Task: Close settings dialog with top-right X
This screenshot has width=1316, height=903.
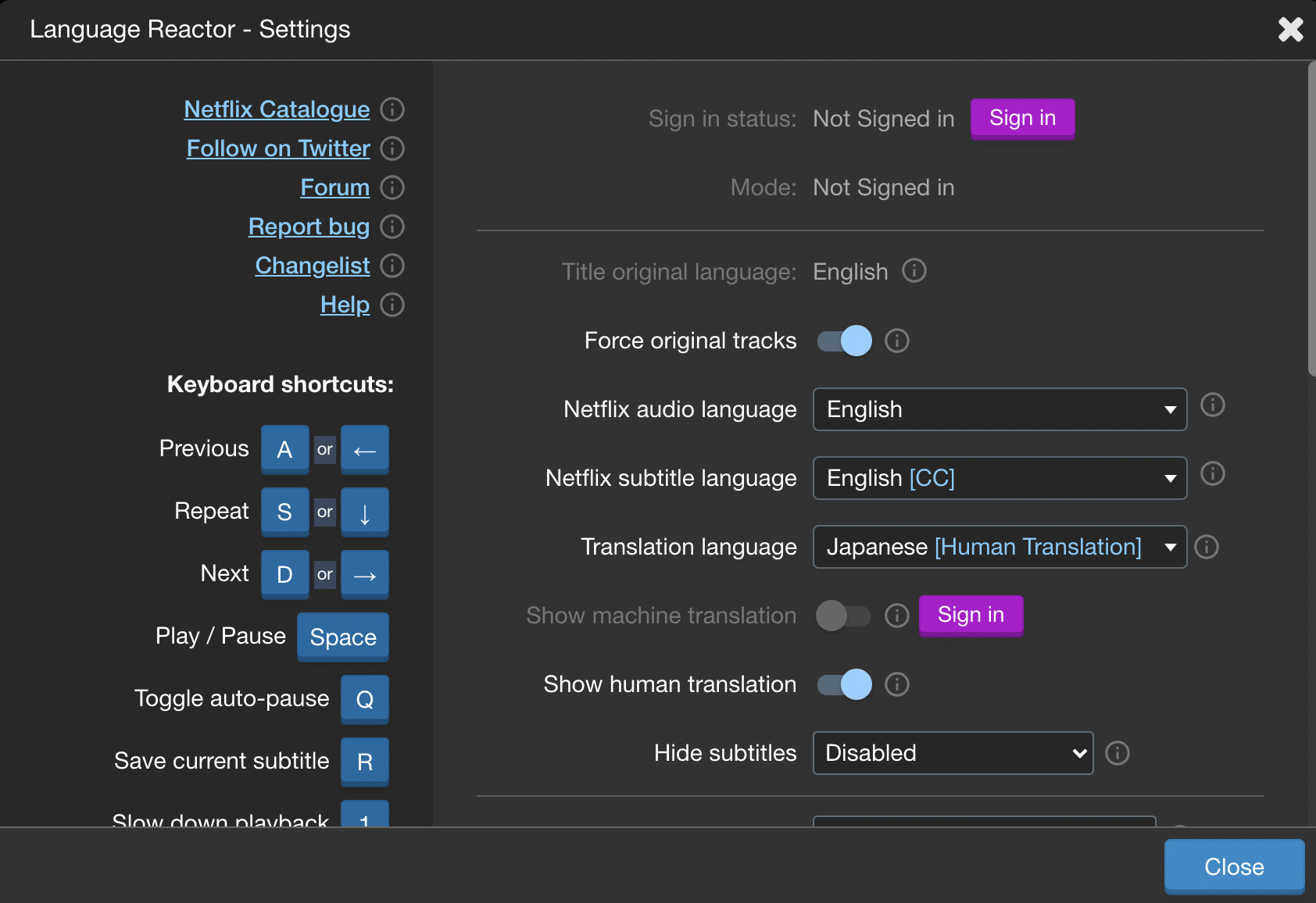Action: tap(1290, 30)
